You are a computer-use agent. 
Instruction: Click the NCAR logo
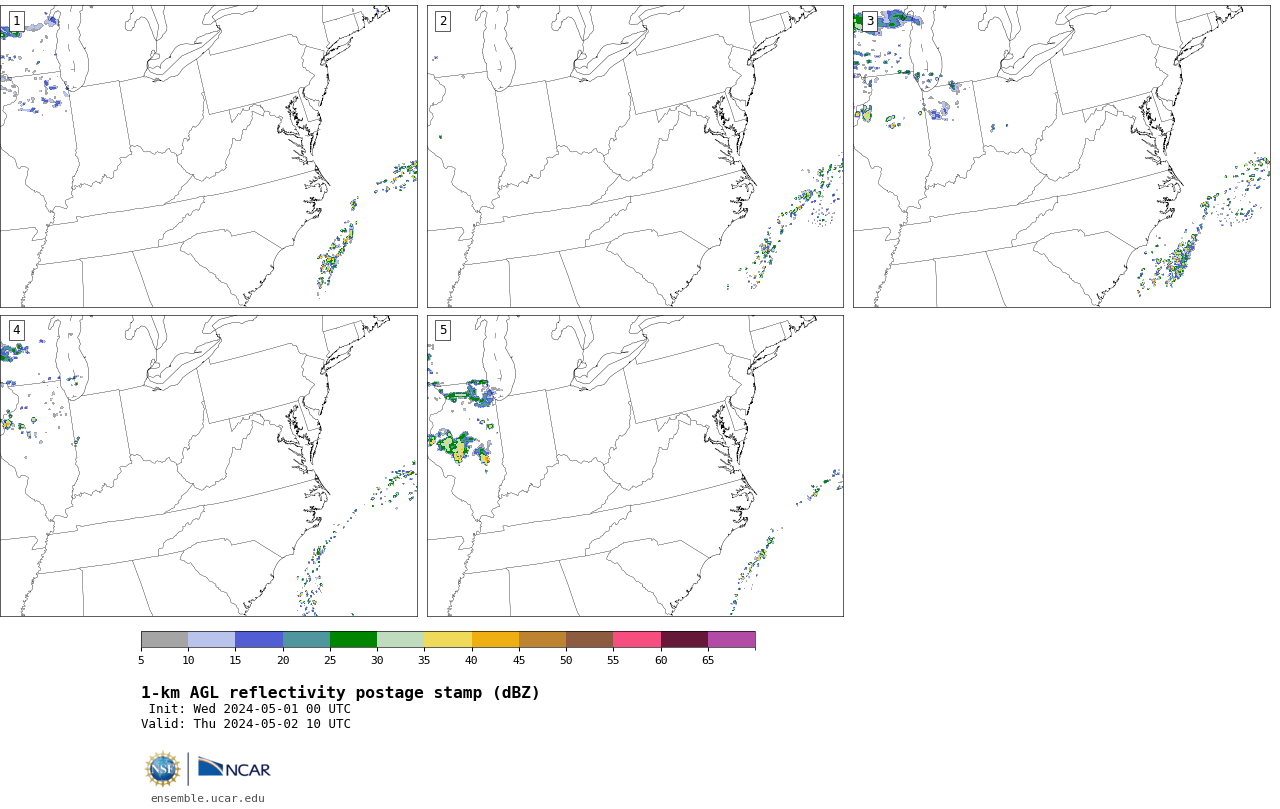point(234,768)
